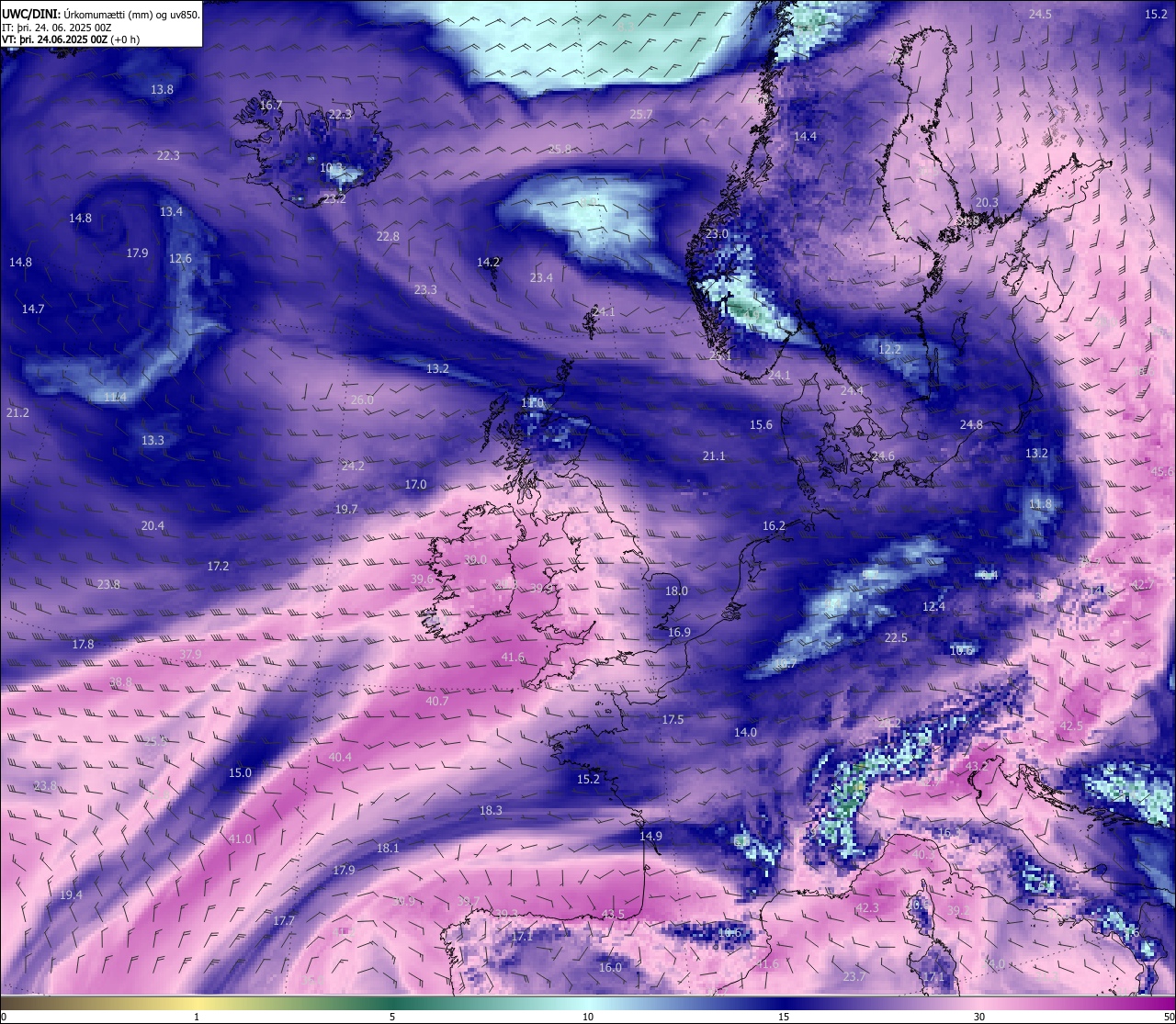Click the 14.9 value over southwest France

click(x=650, y=836)
